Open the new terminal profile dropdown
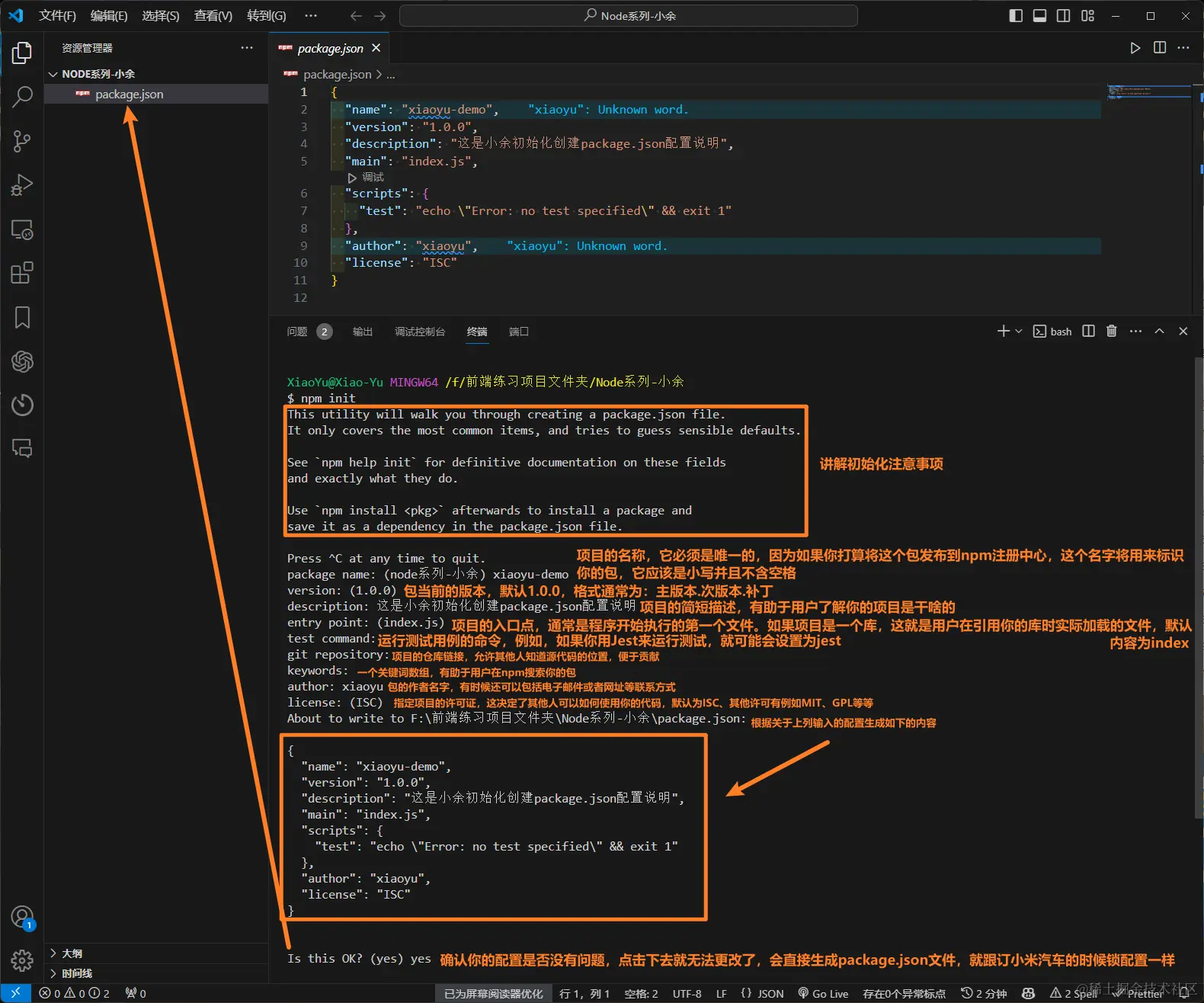 point(1019,331)
